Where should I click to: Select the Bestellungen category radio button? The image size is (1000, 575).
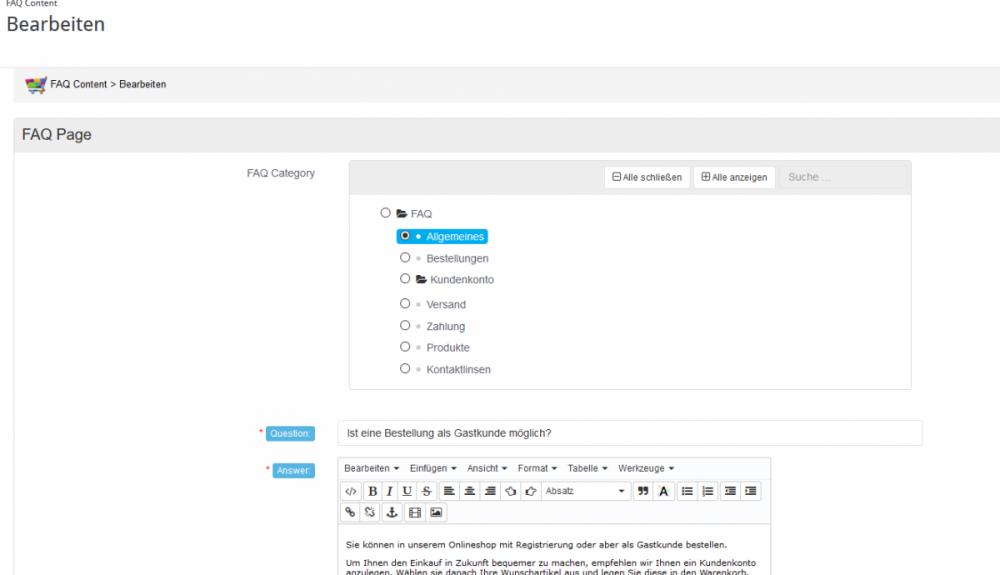pos(405,258)
